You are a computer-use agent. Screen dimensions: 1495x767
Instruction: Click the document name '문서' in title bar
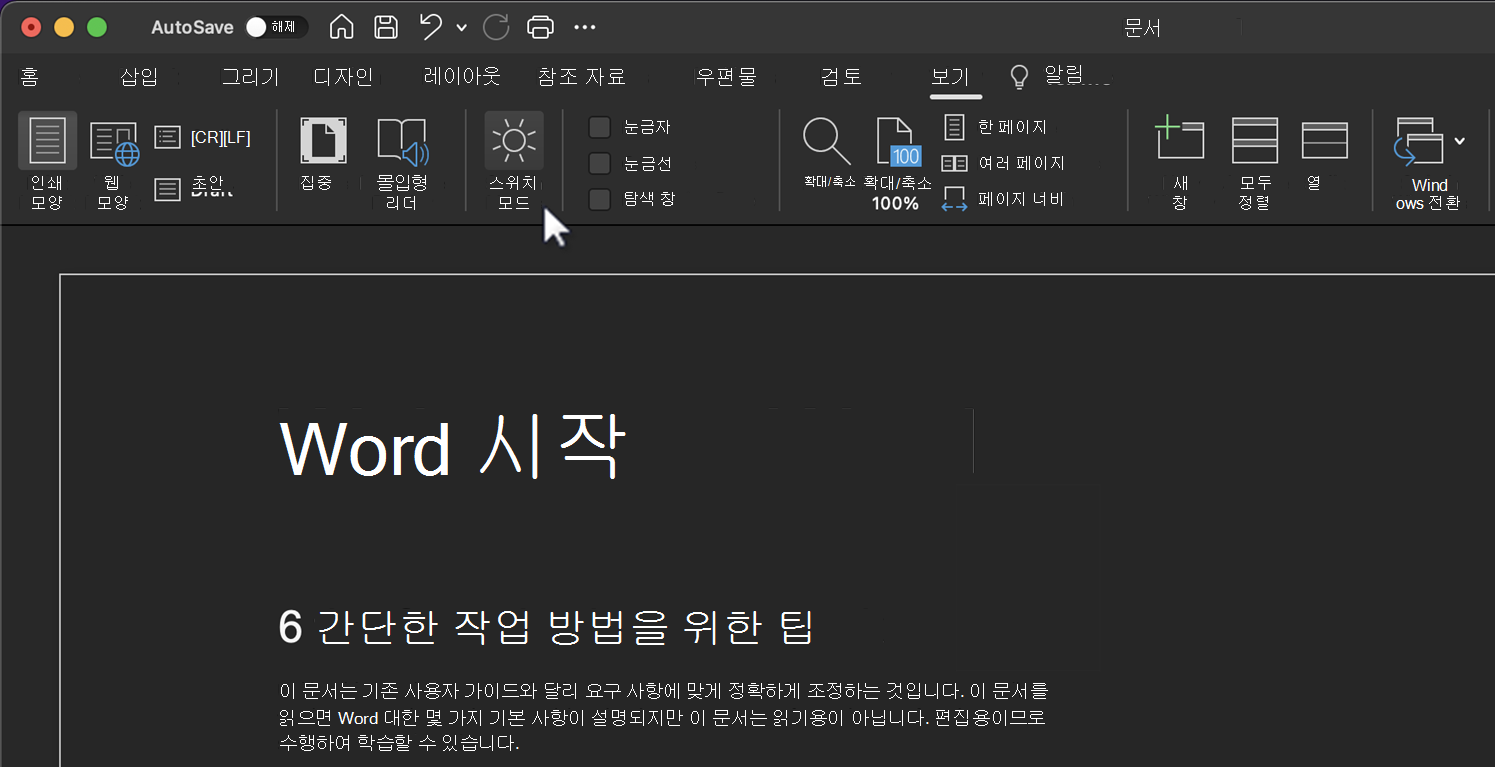(x=1142, y=28)
